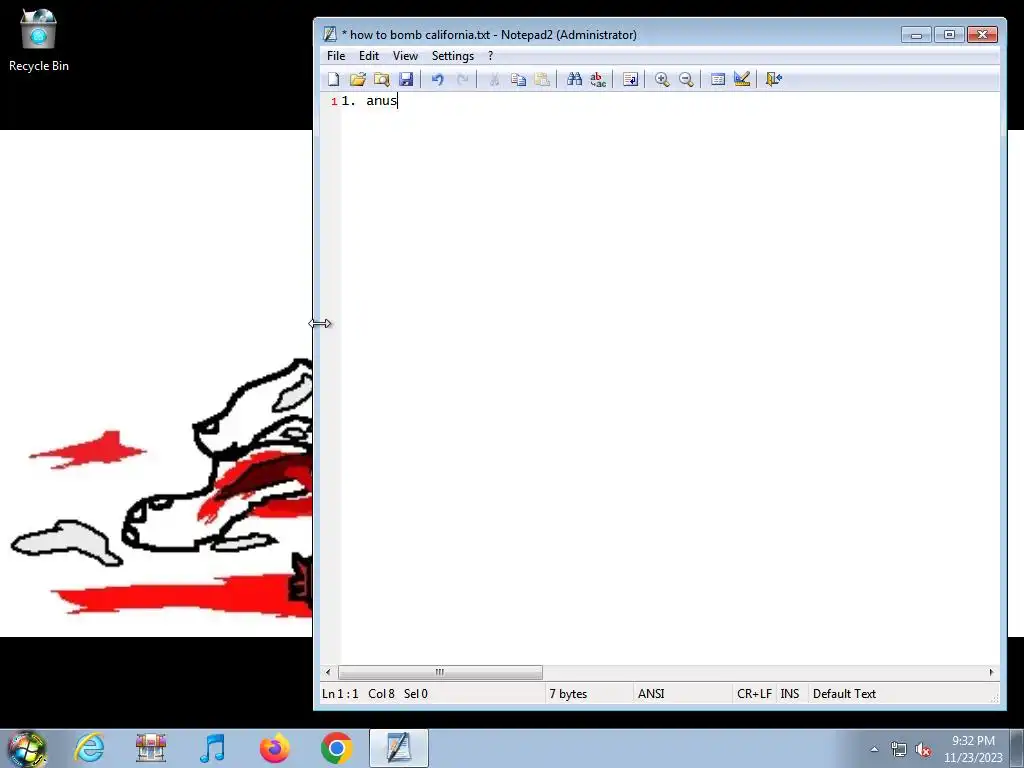Copy using the toolbar copy icon
Screen dimensions: 1024x768
(x=518, y=79)
